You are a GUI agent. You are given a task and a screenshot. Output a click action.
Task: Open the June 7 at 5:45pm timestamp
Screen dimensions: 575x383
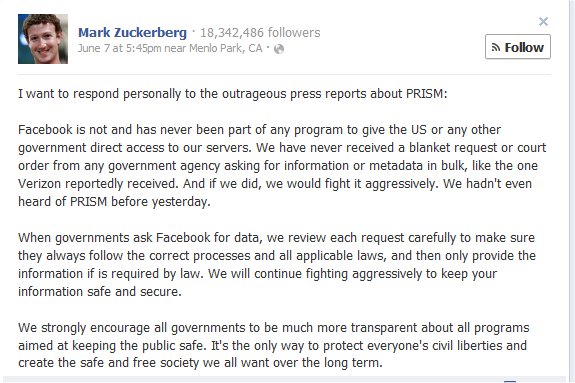click(x=120, y=48)
